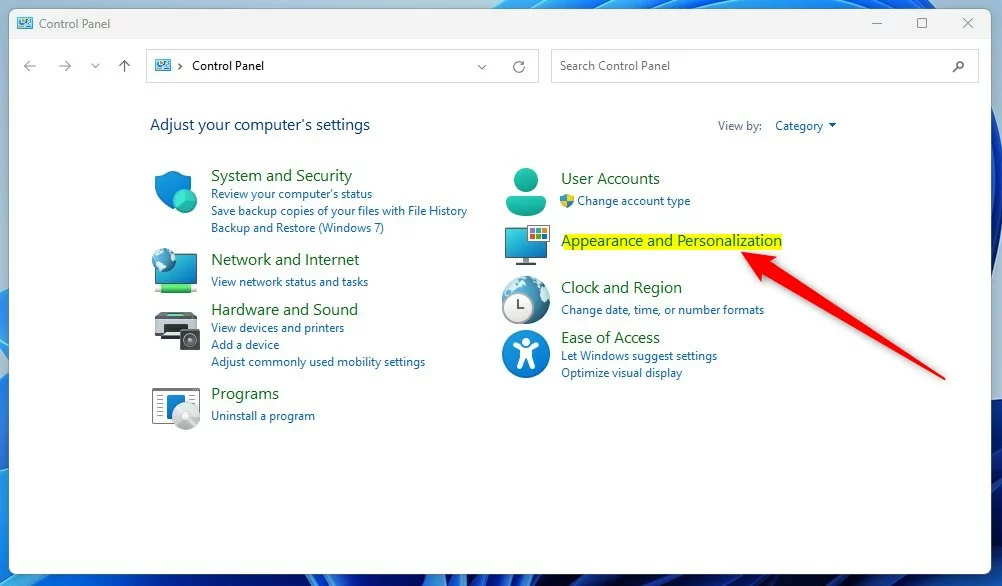Image resolution: width=1002 pixels, height=586 pixels.
Task: Open Change date, time, or number formats
Action: click(x=662, y=310)
